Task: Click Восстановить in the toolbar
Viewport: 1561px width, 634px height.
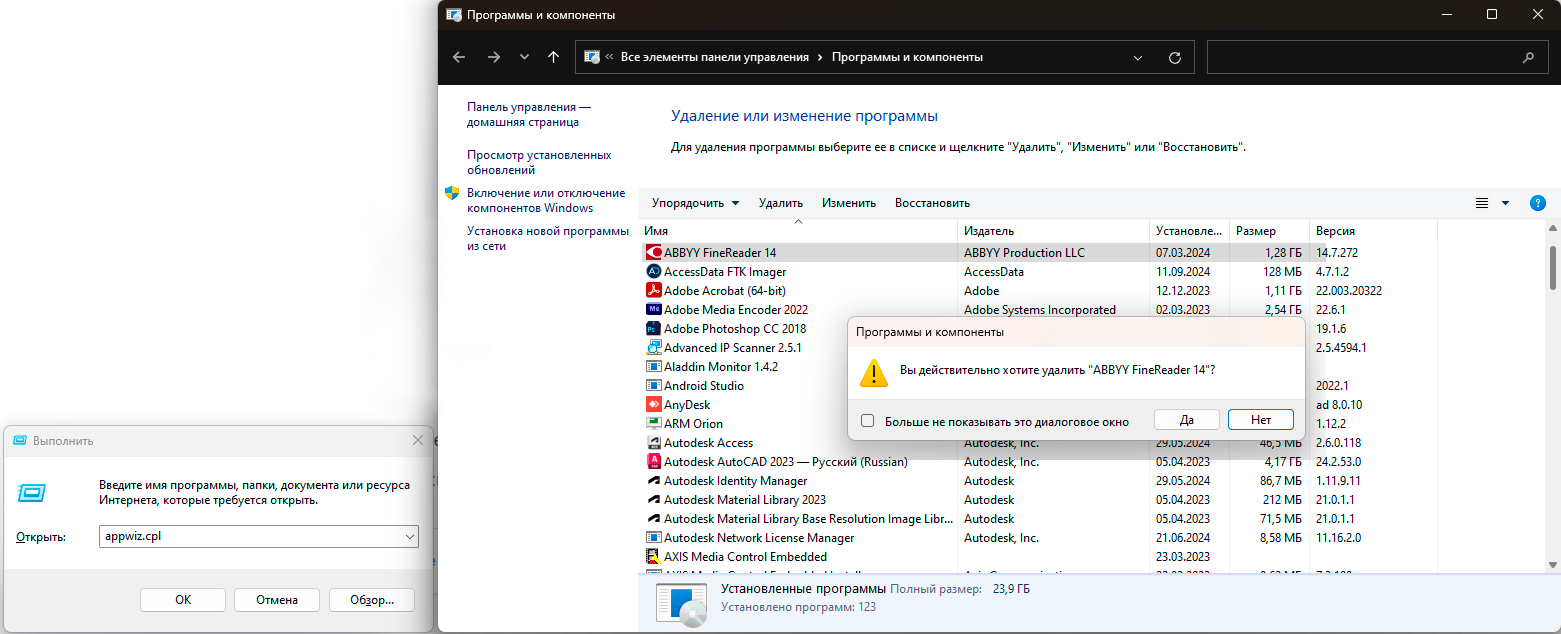Action: click(x=932, y=203)
